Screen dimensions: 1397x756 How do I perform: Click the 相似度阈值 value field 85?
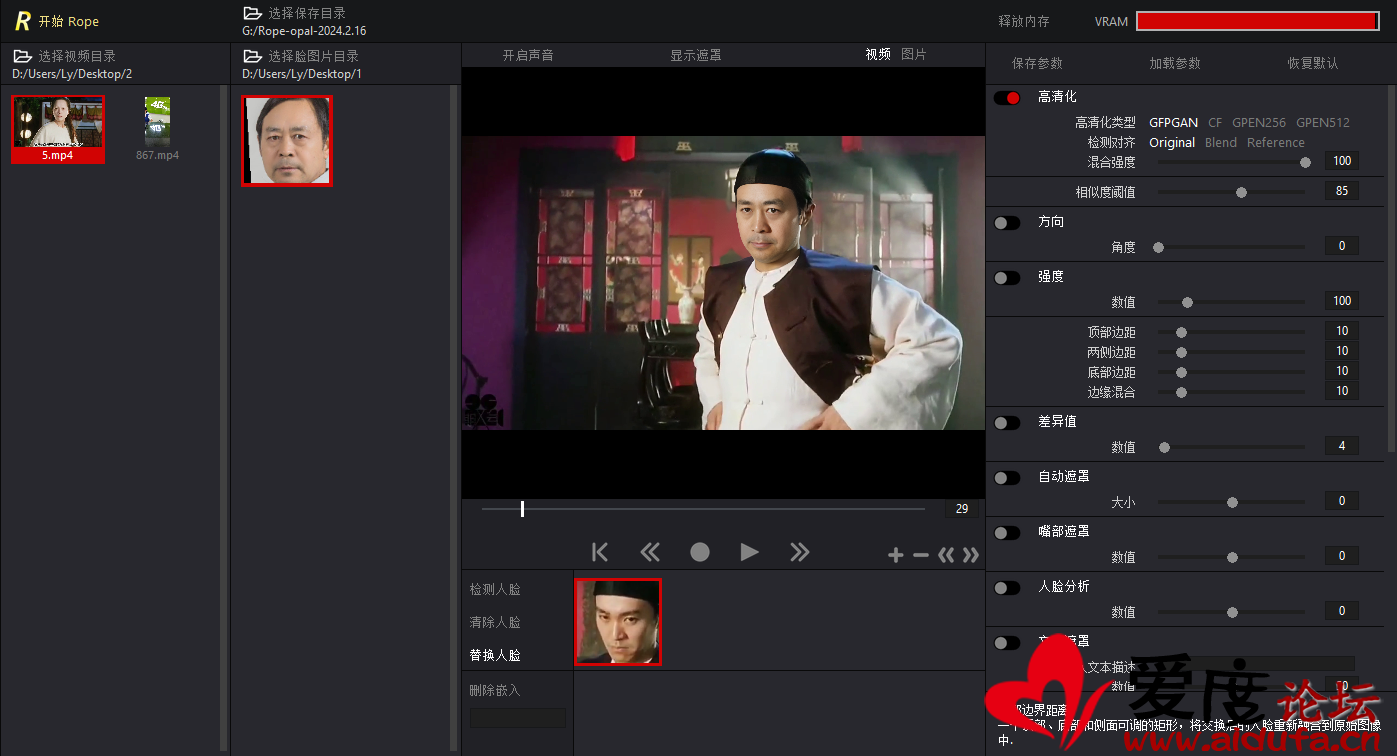pos(1342,191)
